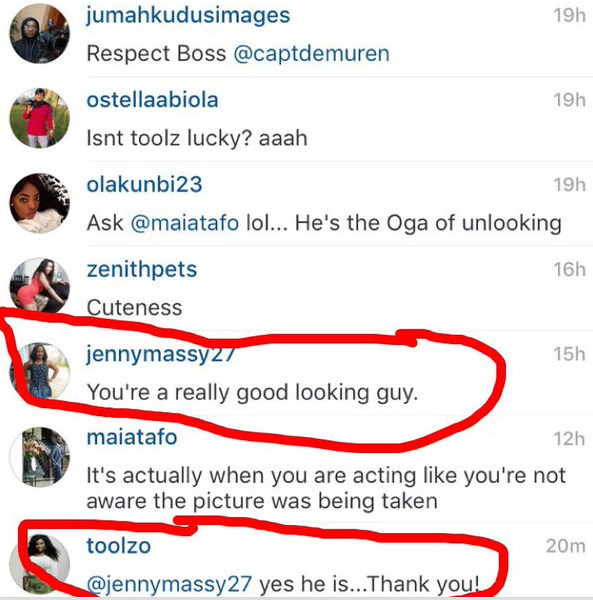The width and height of the screenshot is (593, 600).
Task: Select the "Isnt toolz lucky? aaah" comment
Action: pos(197,138)
